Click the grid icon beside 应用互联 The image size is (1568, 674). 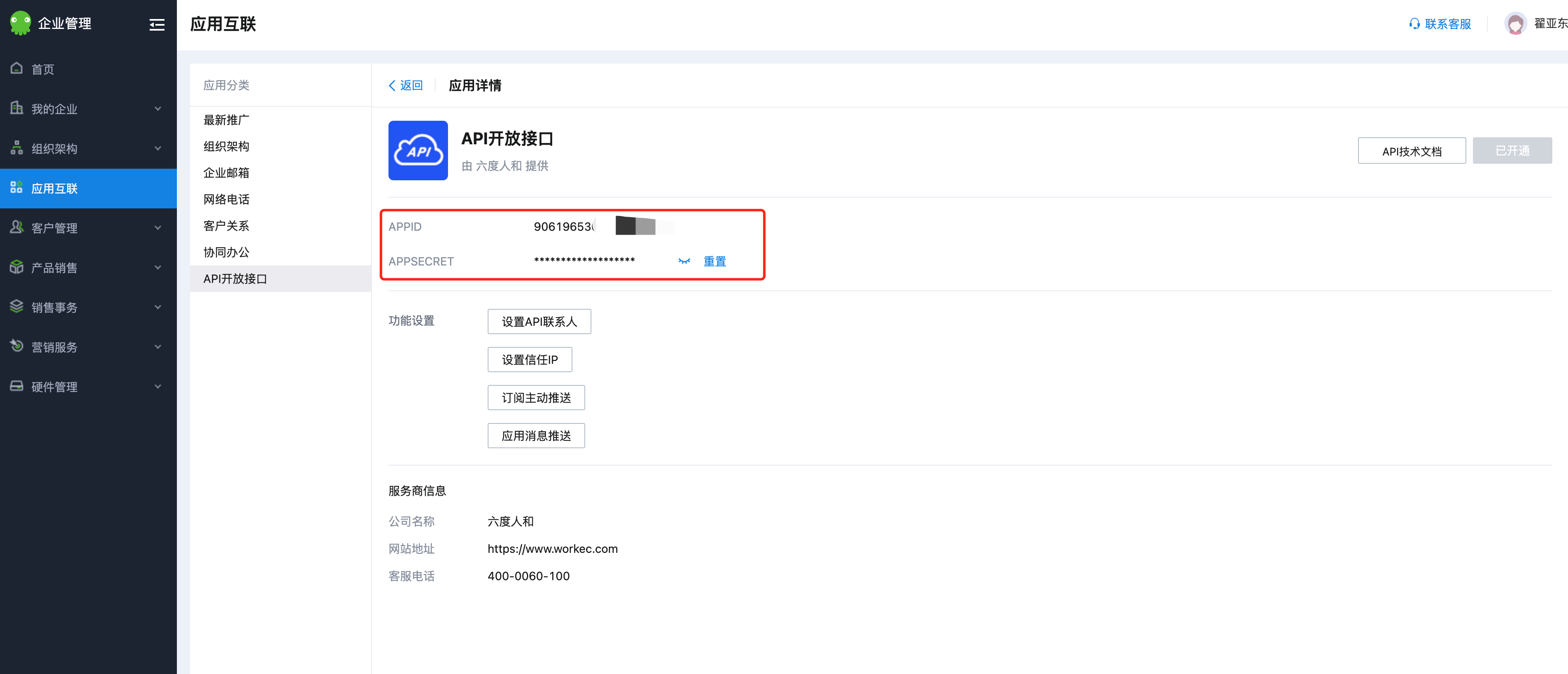click(17, 188)
